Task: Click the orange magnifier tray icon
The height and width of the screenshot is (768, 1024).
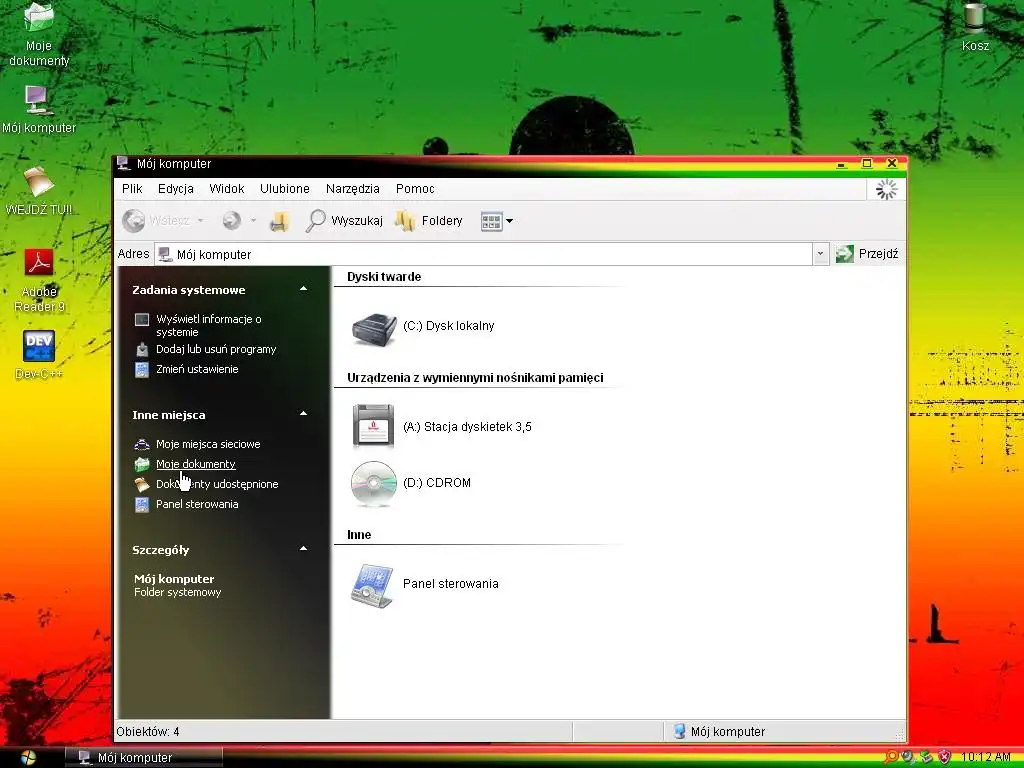Action: [890, 758]
